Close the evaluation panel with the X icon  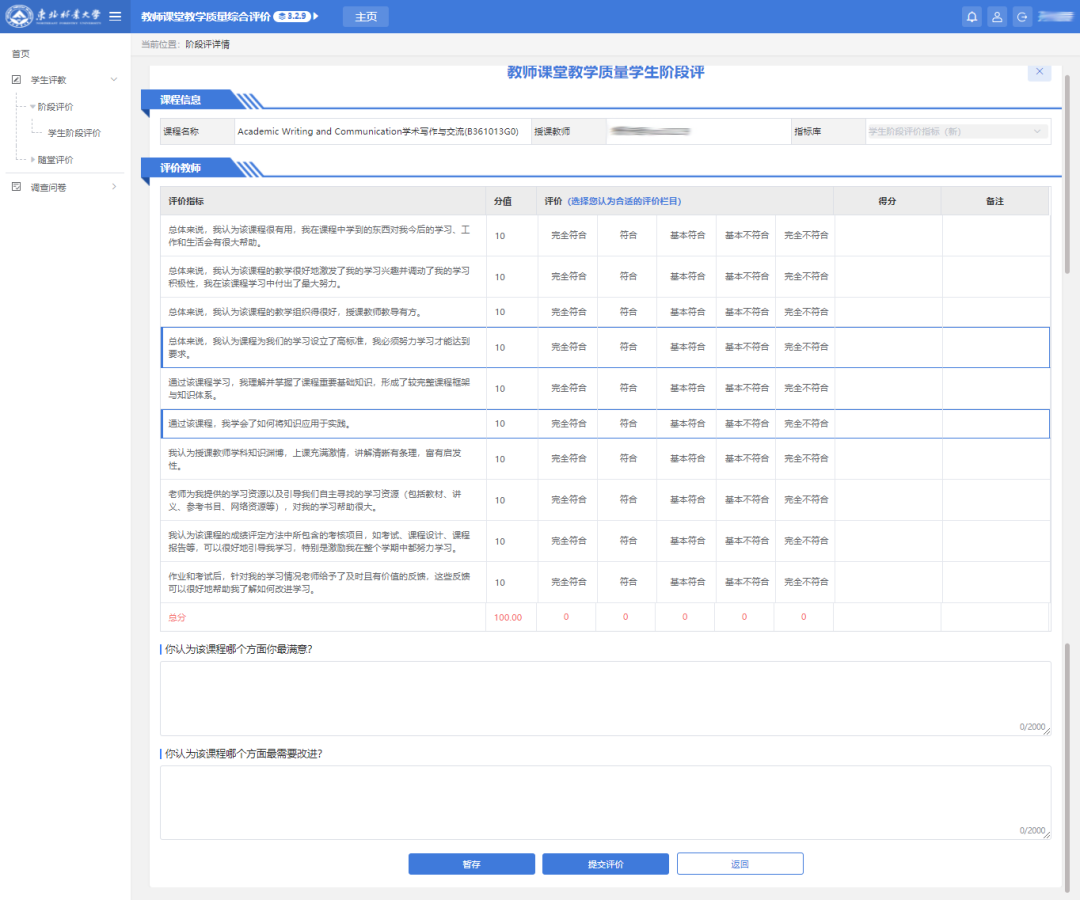(x=1039, y=72)
